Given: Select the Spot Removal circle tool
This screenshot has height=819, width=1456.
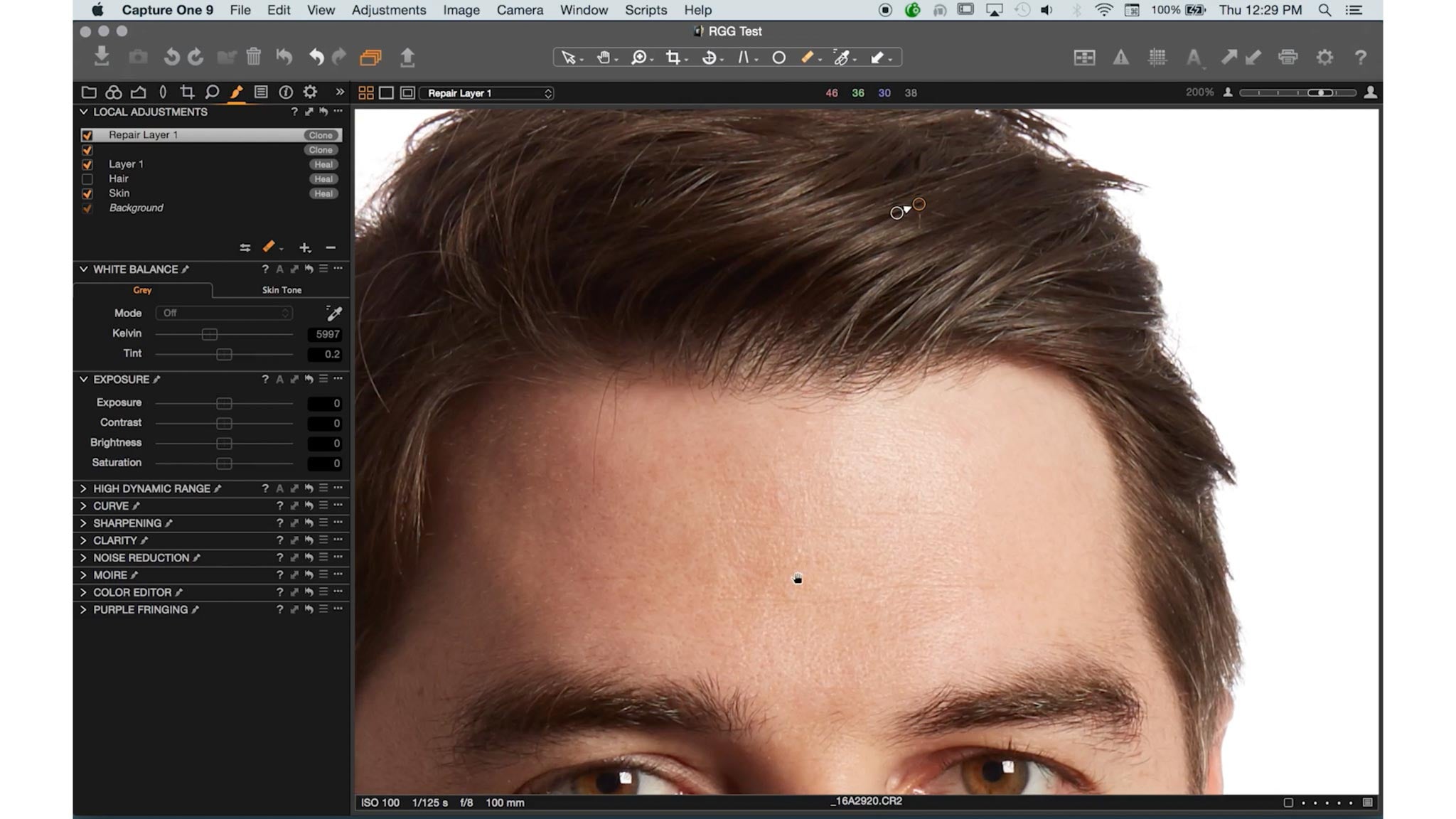Looking at the screenshot, I should (779, 58).
